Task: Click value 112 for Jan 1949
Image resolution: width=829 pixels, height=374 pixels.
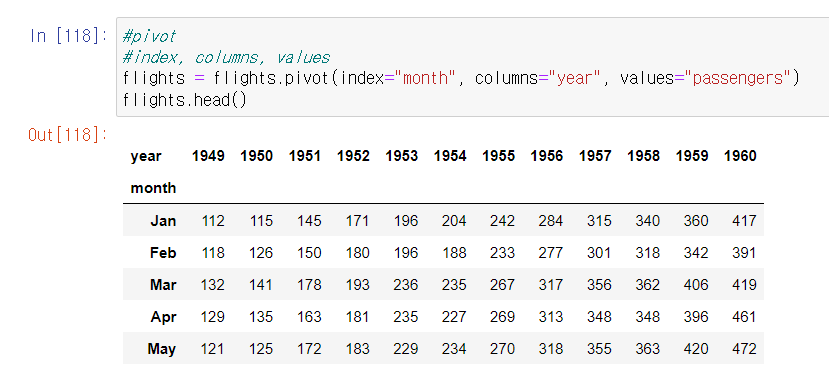Action: pyautogui.click(x=213, y=221)
